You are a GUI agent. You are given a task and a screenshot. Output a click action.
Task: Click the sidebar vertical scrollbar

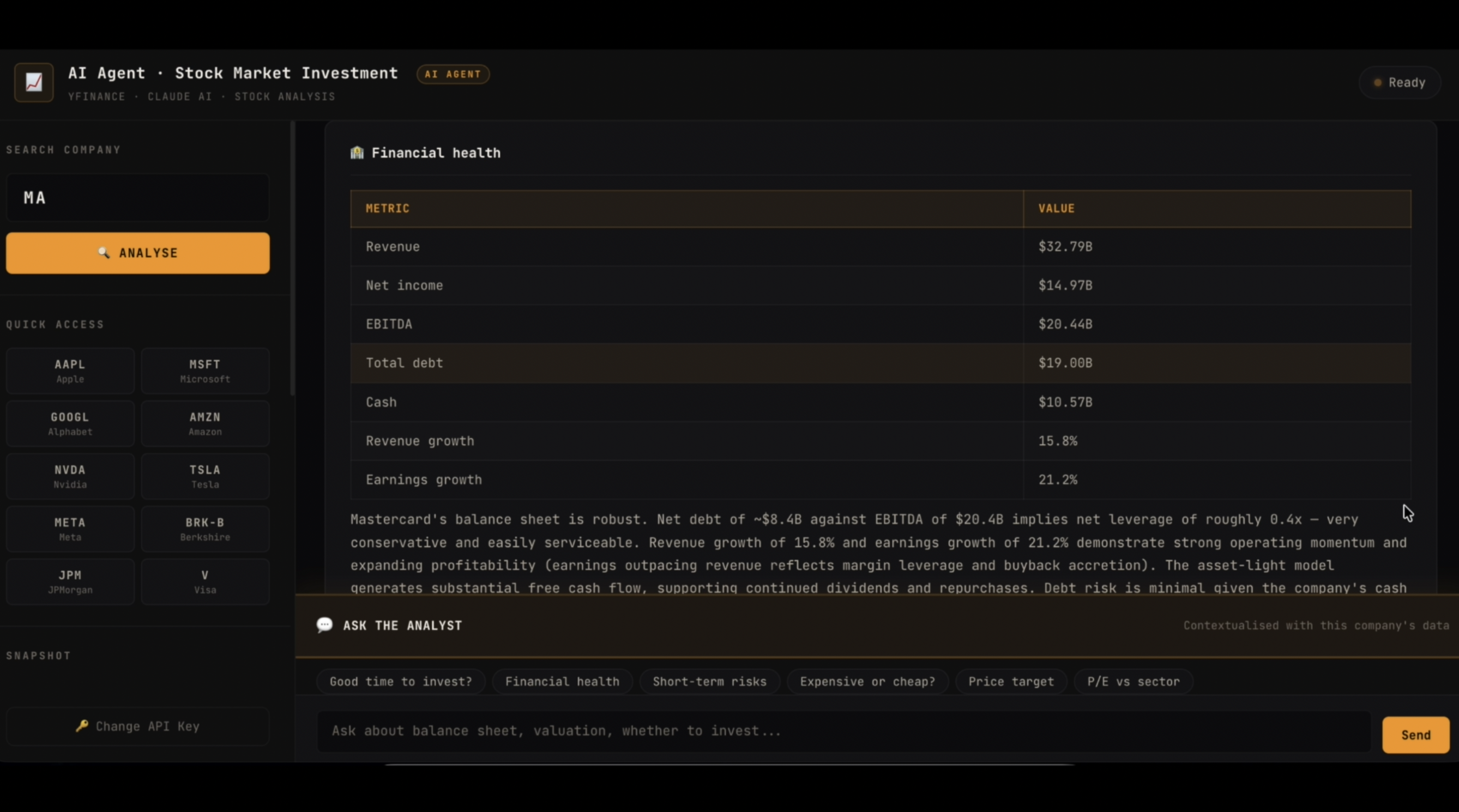[292, 259]
